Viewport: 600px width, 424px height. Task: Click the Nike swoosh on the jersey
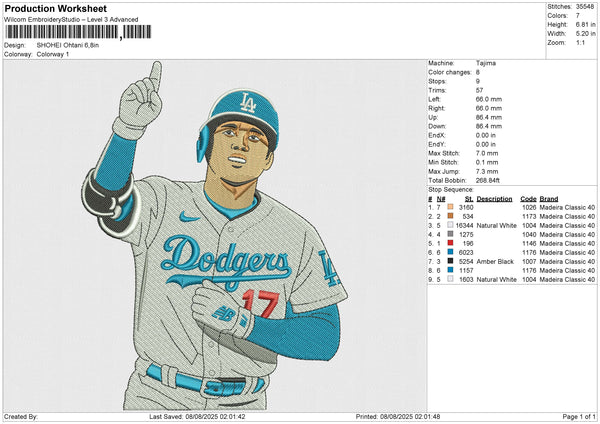189,216
